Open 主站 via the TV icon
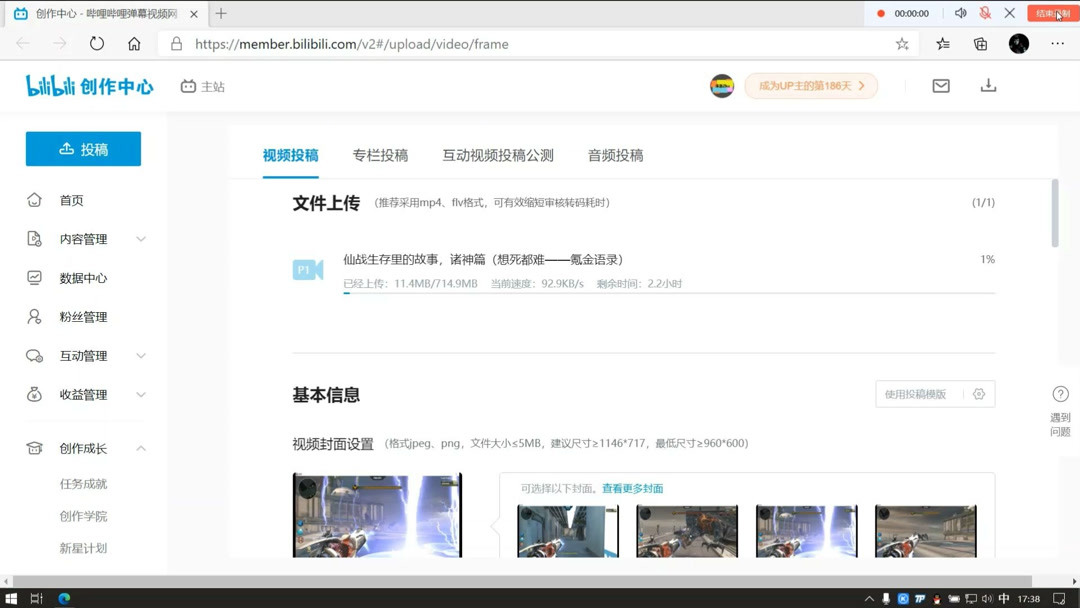The image size is (1080, 608). [x=203, y=88]
